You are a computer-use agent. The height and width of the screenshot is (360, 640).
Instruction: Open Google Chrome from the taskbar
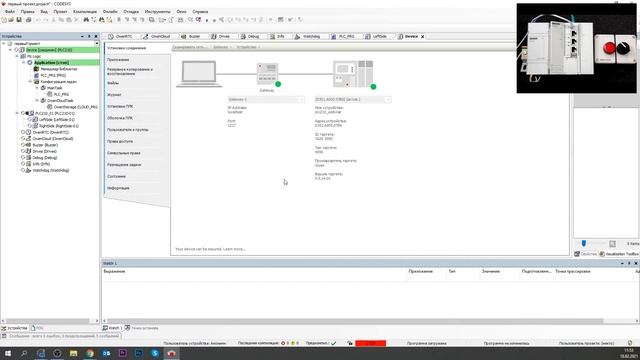[90, 353]
